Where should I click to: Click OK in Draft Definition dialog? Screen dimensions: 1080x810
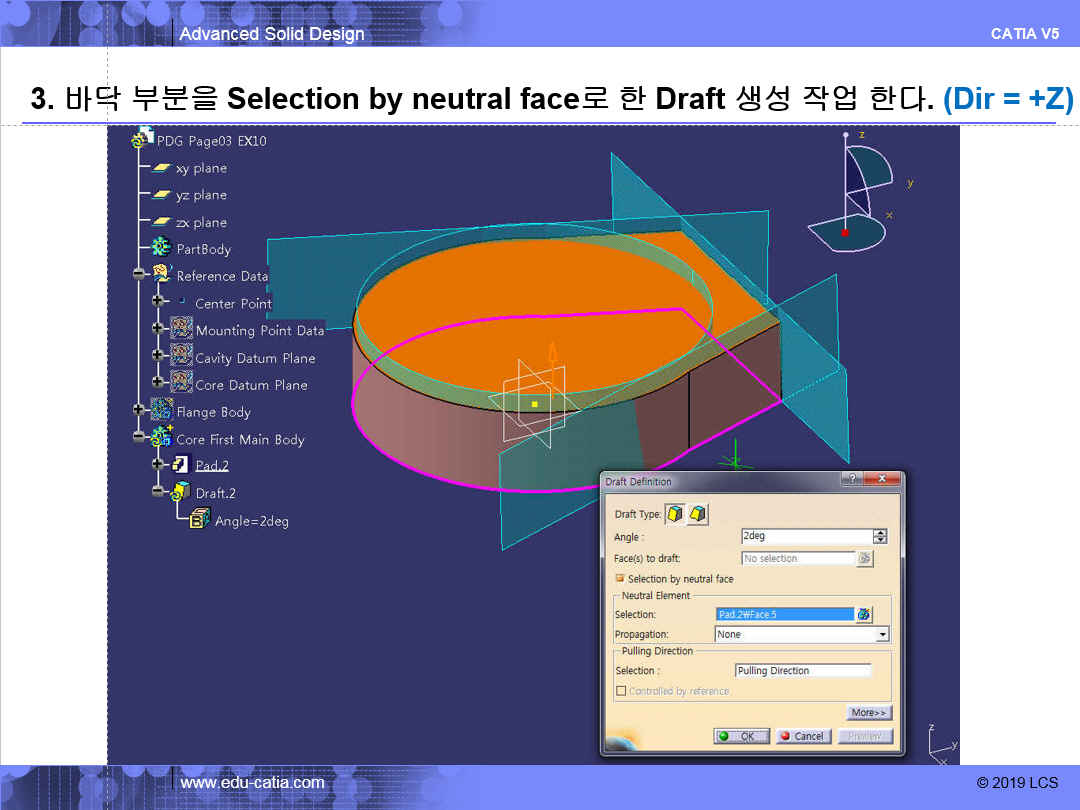point(741,736)
